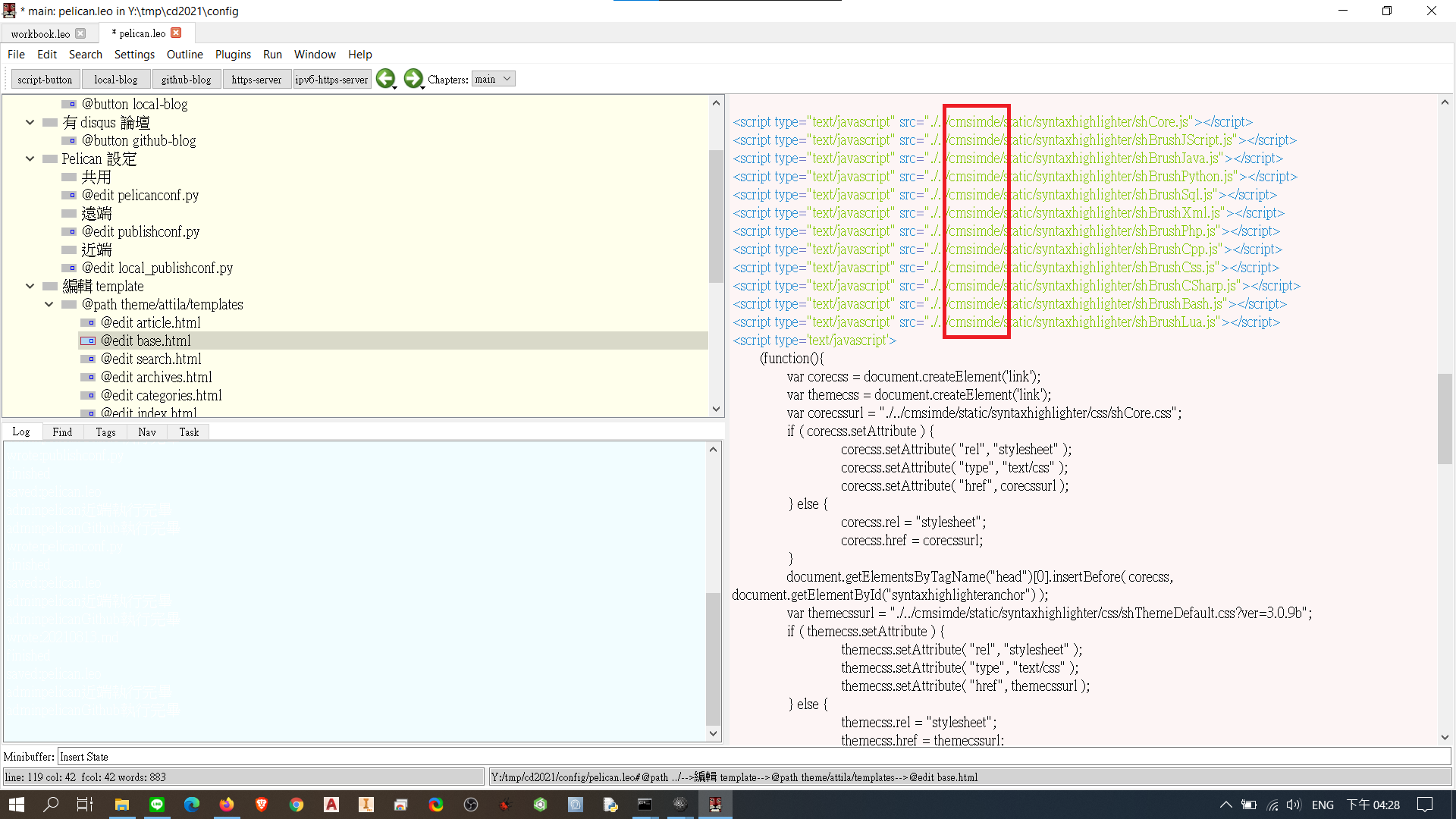
Task: Open the Run menu
Action: click(272, 55)
